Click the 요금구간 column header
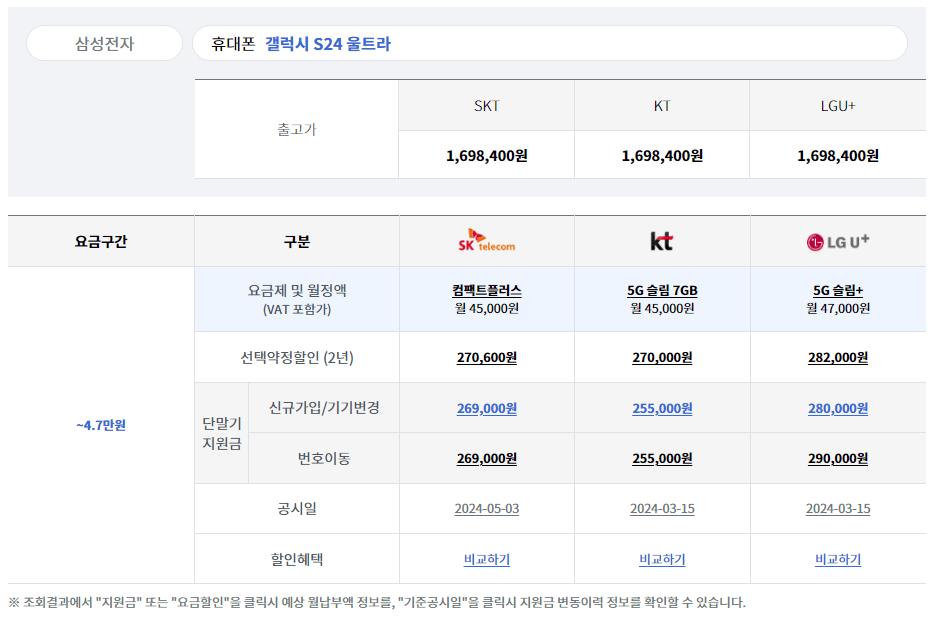 101,241
